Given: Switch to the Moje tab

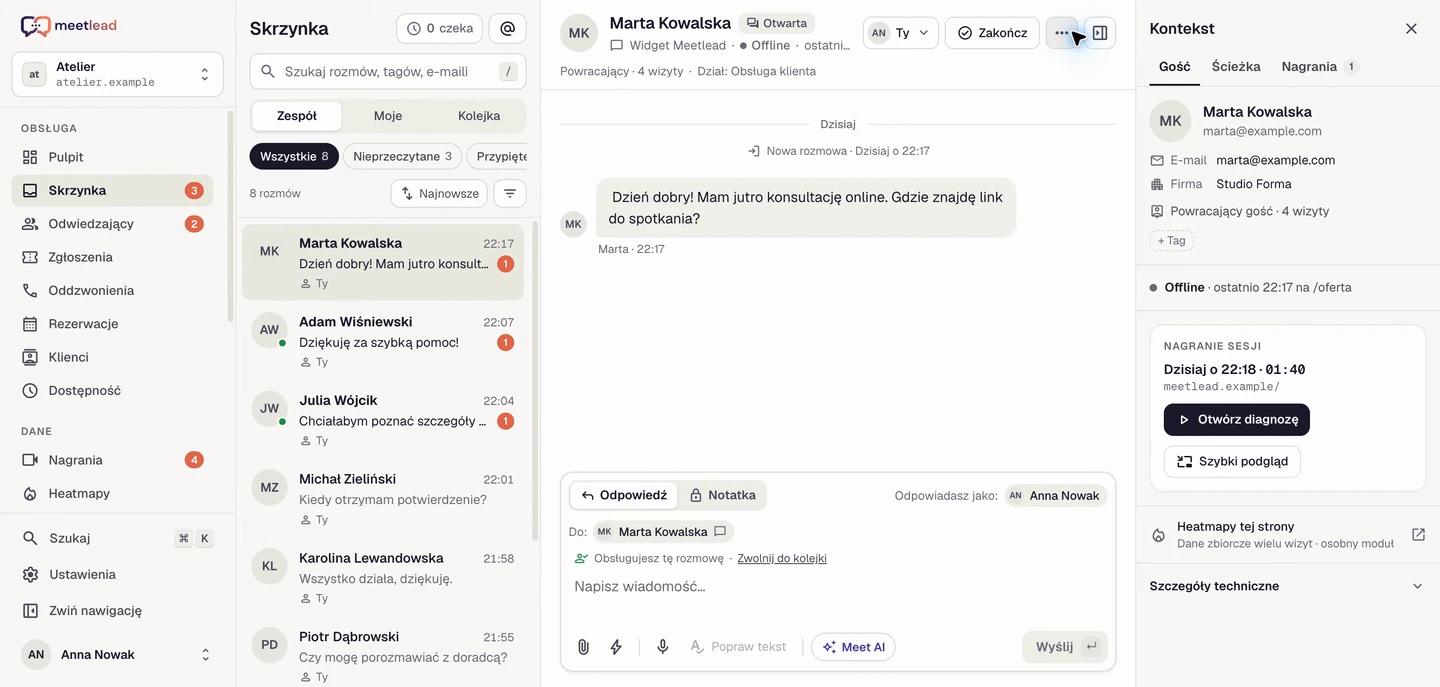Looking at the screenshot, I should [x=388, y=116].
